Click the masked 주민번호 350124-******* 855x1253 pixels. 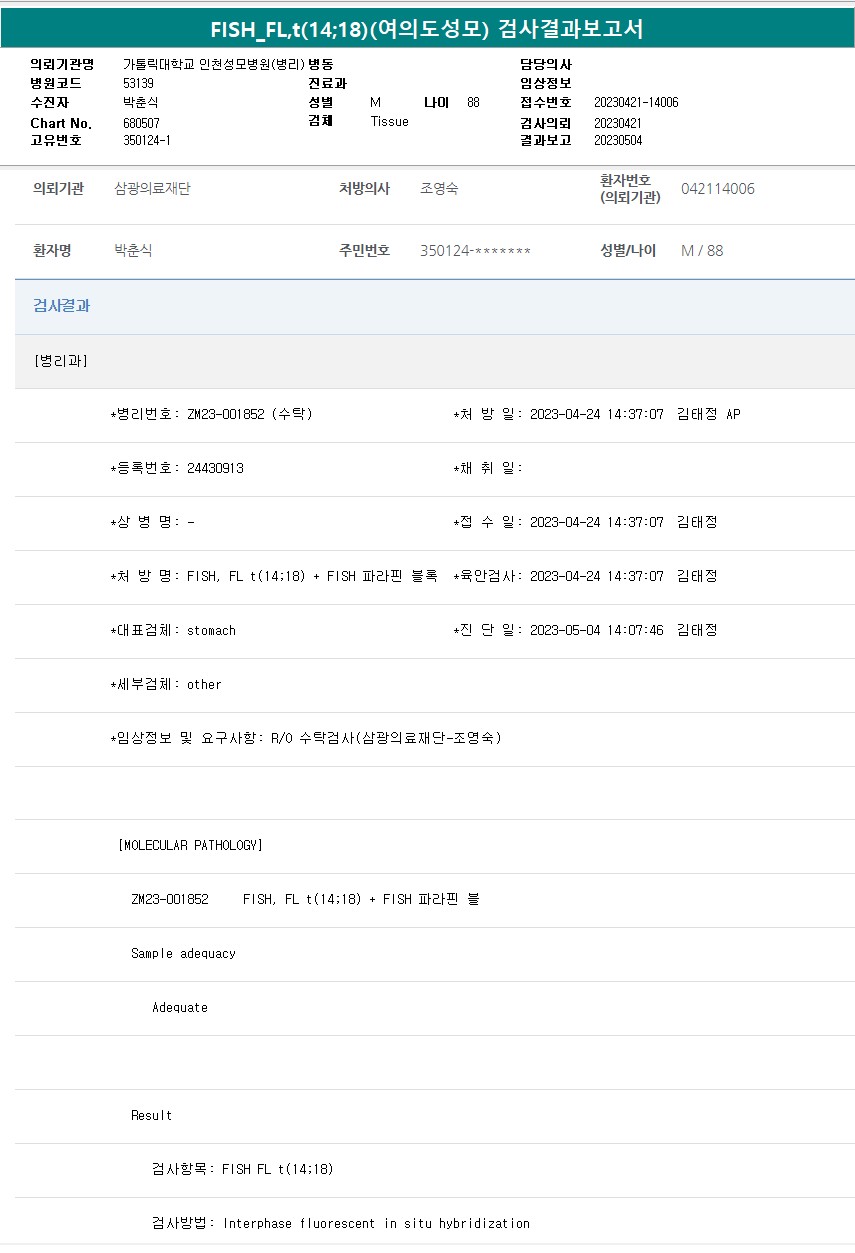coord(475,251)
